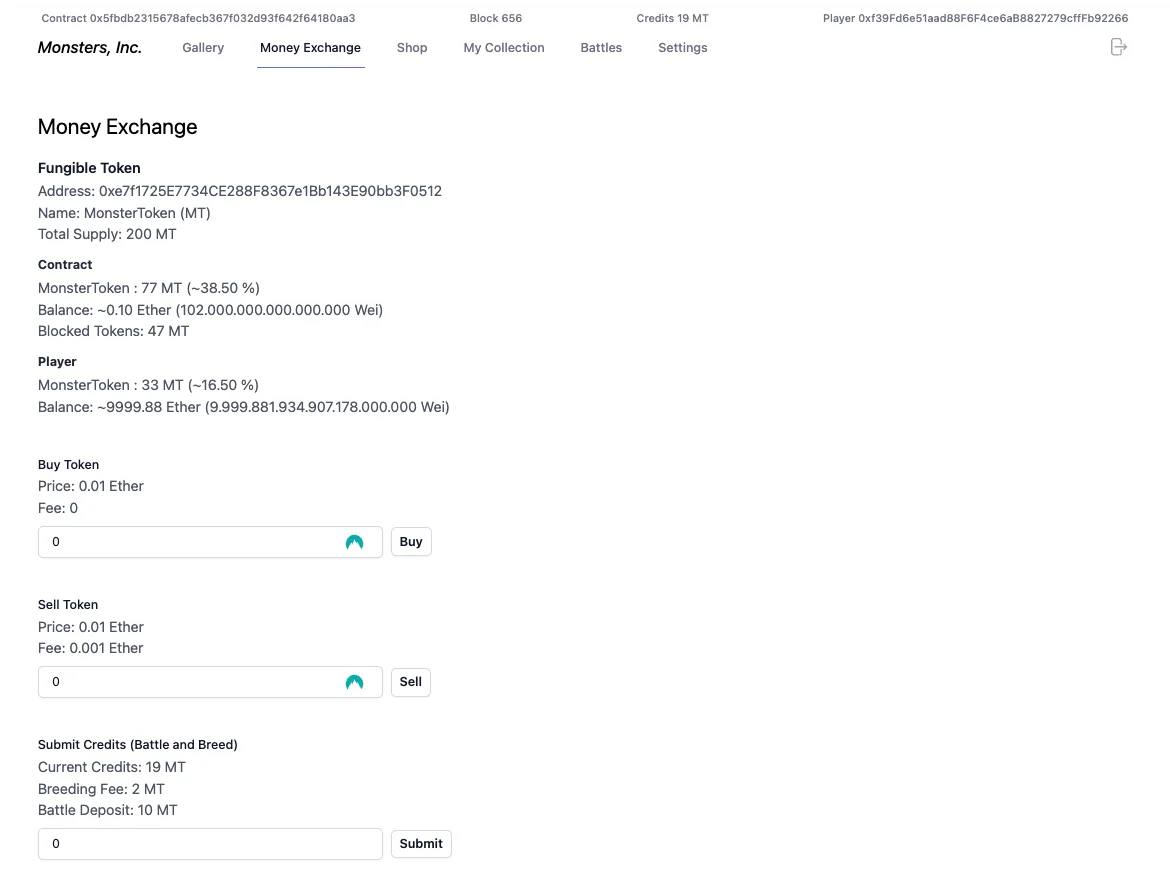Focus the Buy Token amount field
Viewport: 1170px width, 882px height.
190,542
